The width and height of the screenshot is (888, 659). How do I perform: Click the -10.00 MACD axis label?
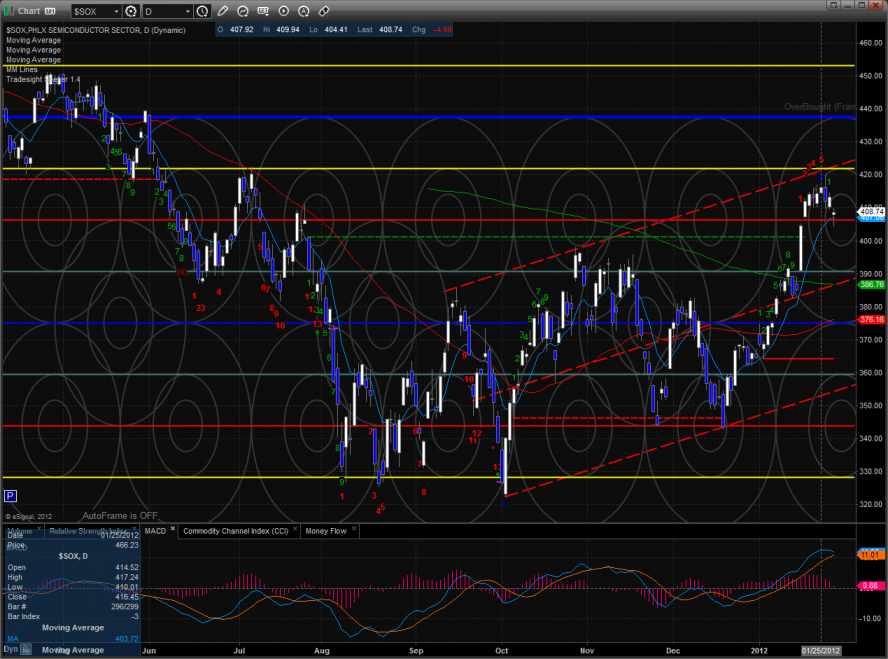click(870, 618)
